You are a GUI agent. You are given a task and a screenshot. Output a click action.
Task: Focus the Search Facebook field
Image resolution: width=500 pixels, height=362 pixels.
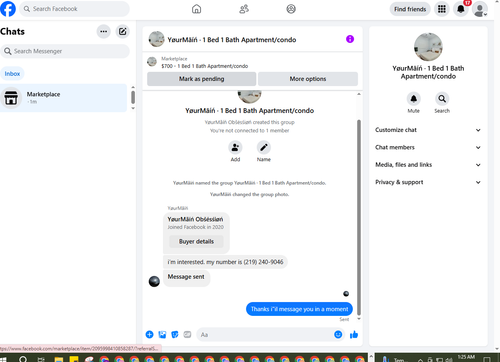74,9
